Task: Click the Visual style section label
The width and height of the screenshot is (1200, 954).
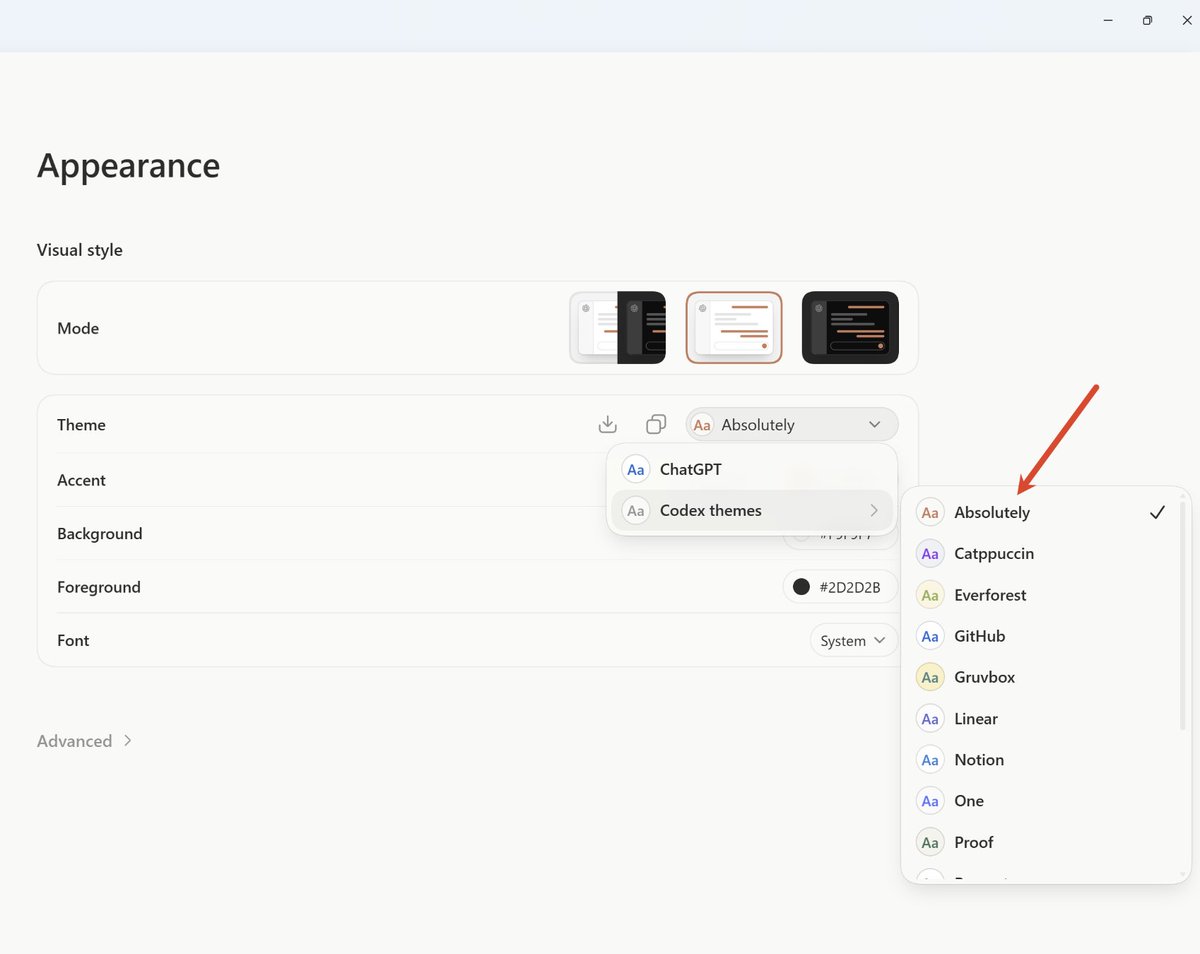Action: (x=80, y=250)
